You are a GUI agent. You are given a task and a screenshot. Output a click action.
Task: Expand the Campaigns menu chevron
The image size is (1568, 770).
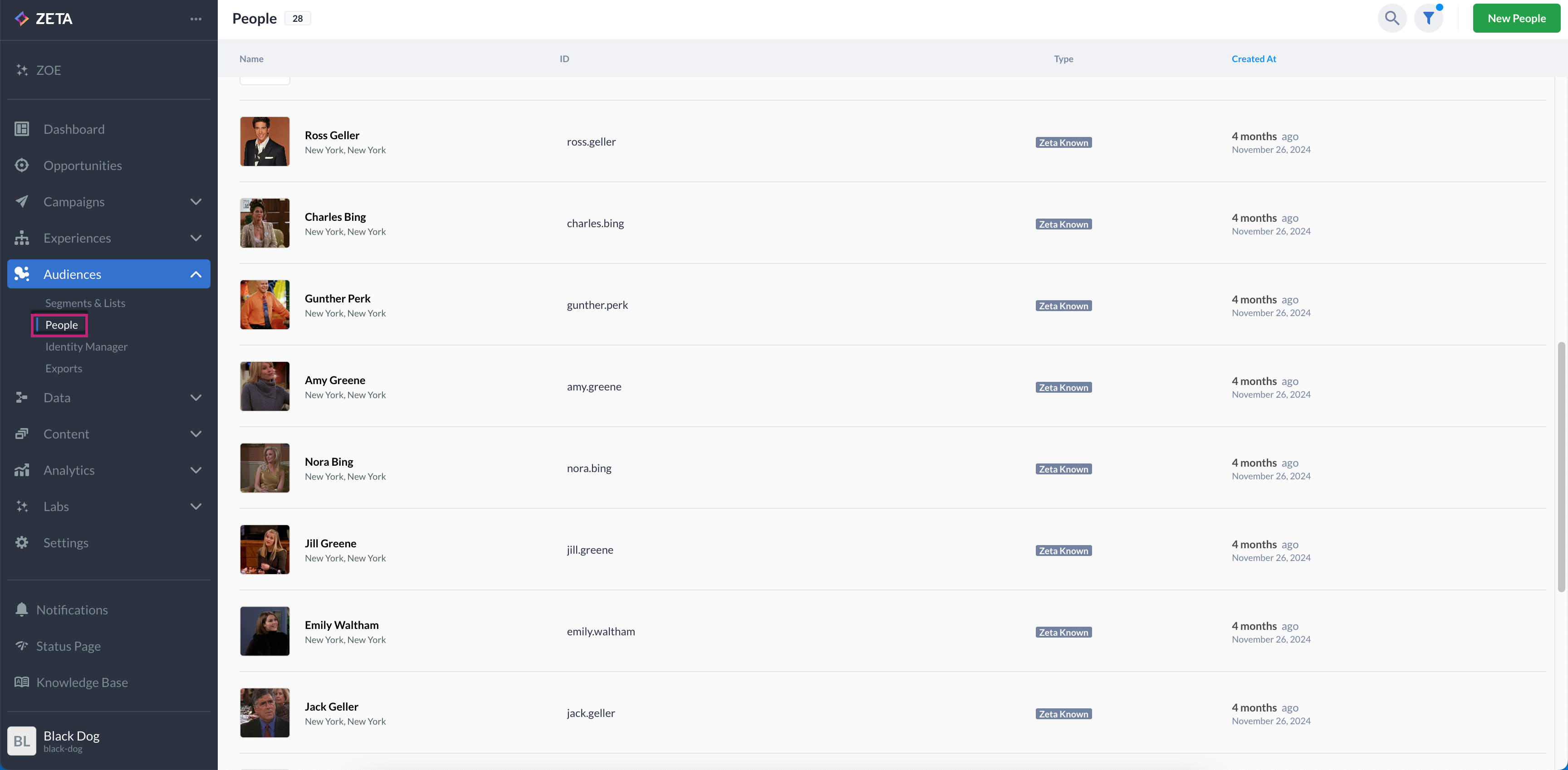[x=196, y=202]
